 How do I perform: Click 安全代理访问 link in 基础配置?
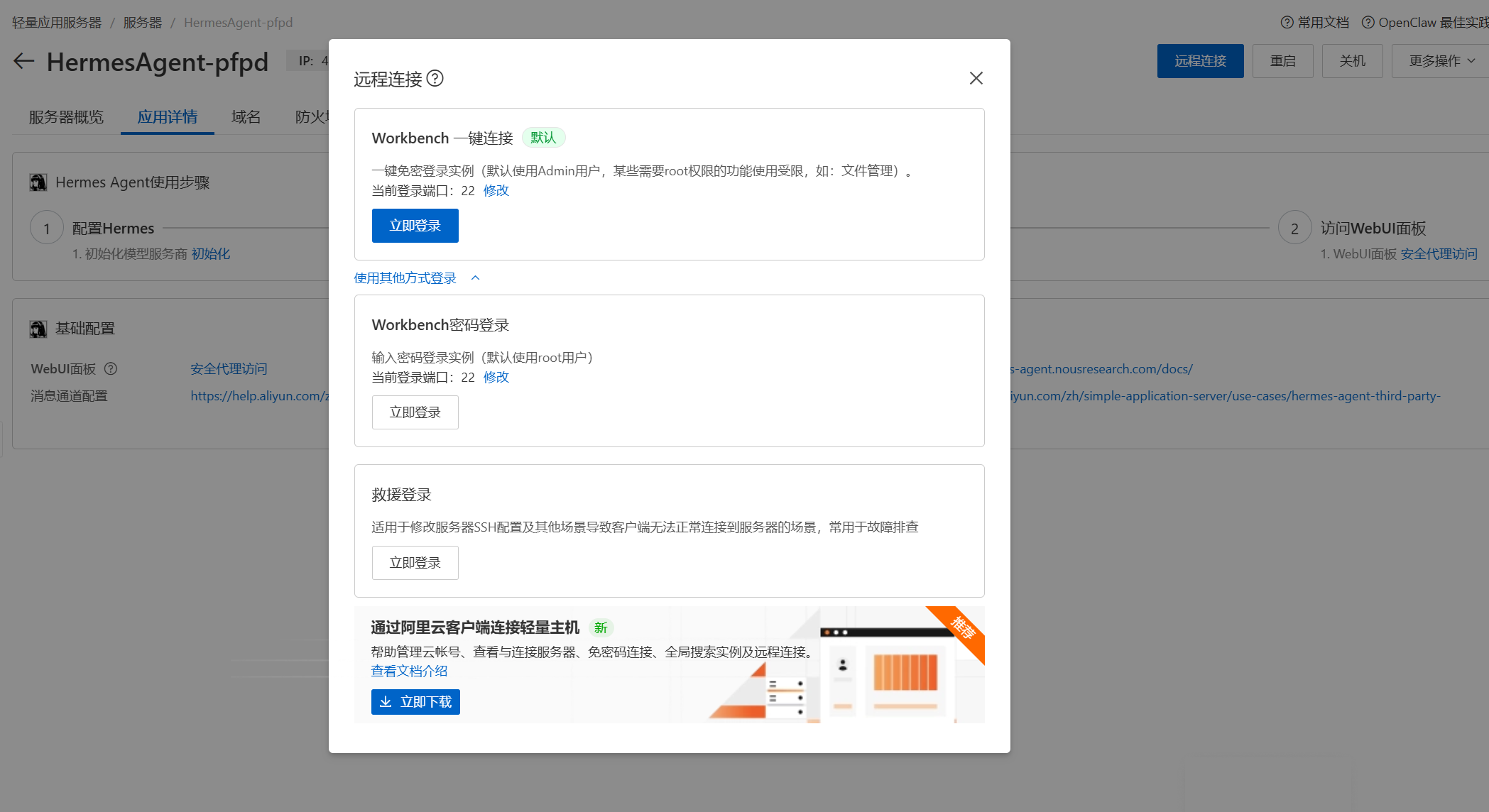229,369
